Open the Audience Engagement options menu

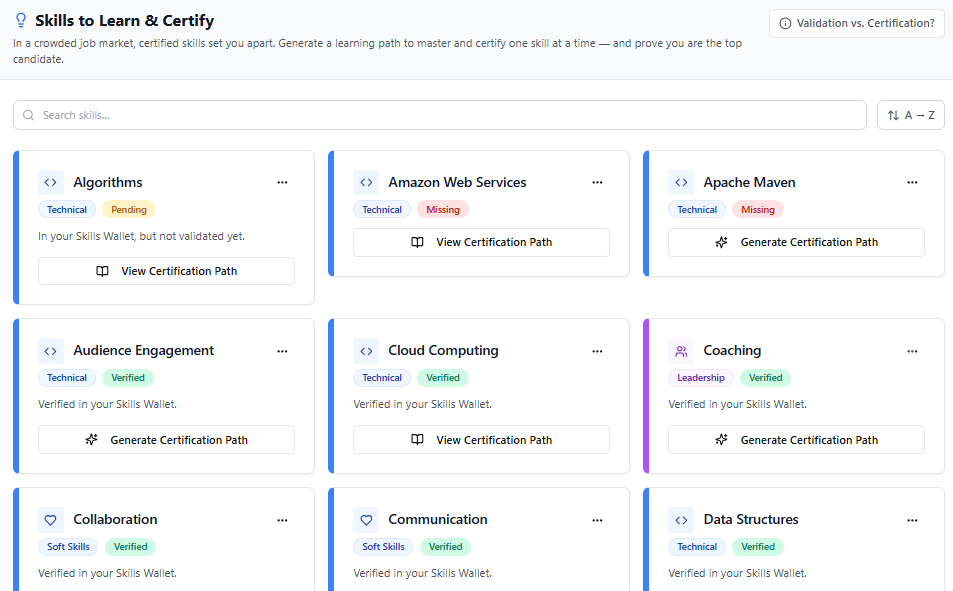click(282, 351)
